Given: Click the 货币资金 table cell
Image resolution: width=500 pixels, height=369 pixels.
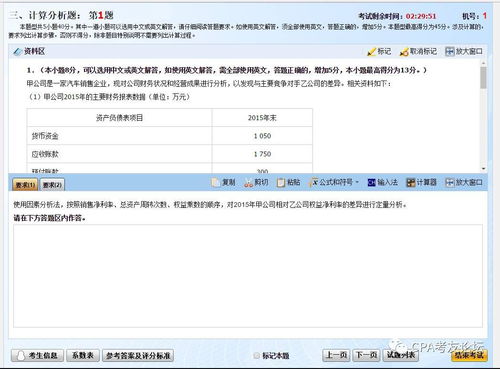Looking at the screenshot, I should [x=119, y=136].
